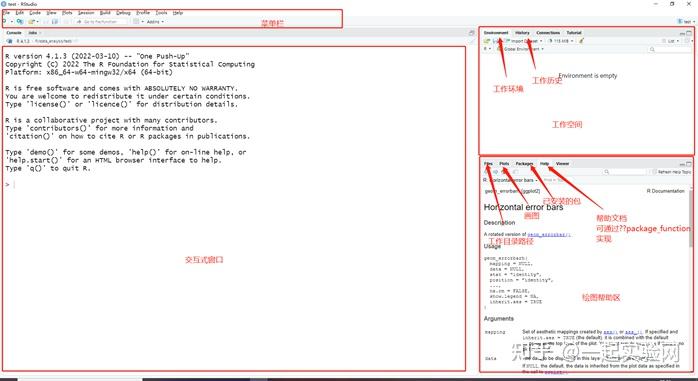Click the Load Workspace icon
The height and width of the screenshot is (381, 698).
click(x=487, y=41)
